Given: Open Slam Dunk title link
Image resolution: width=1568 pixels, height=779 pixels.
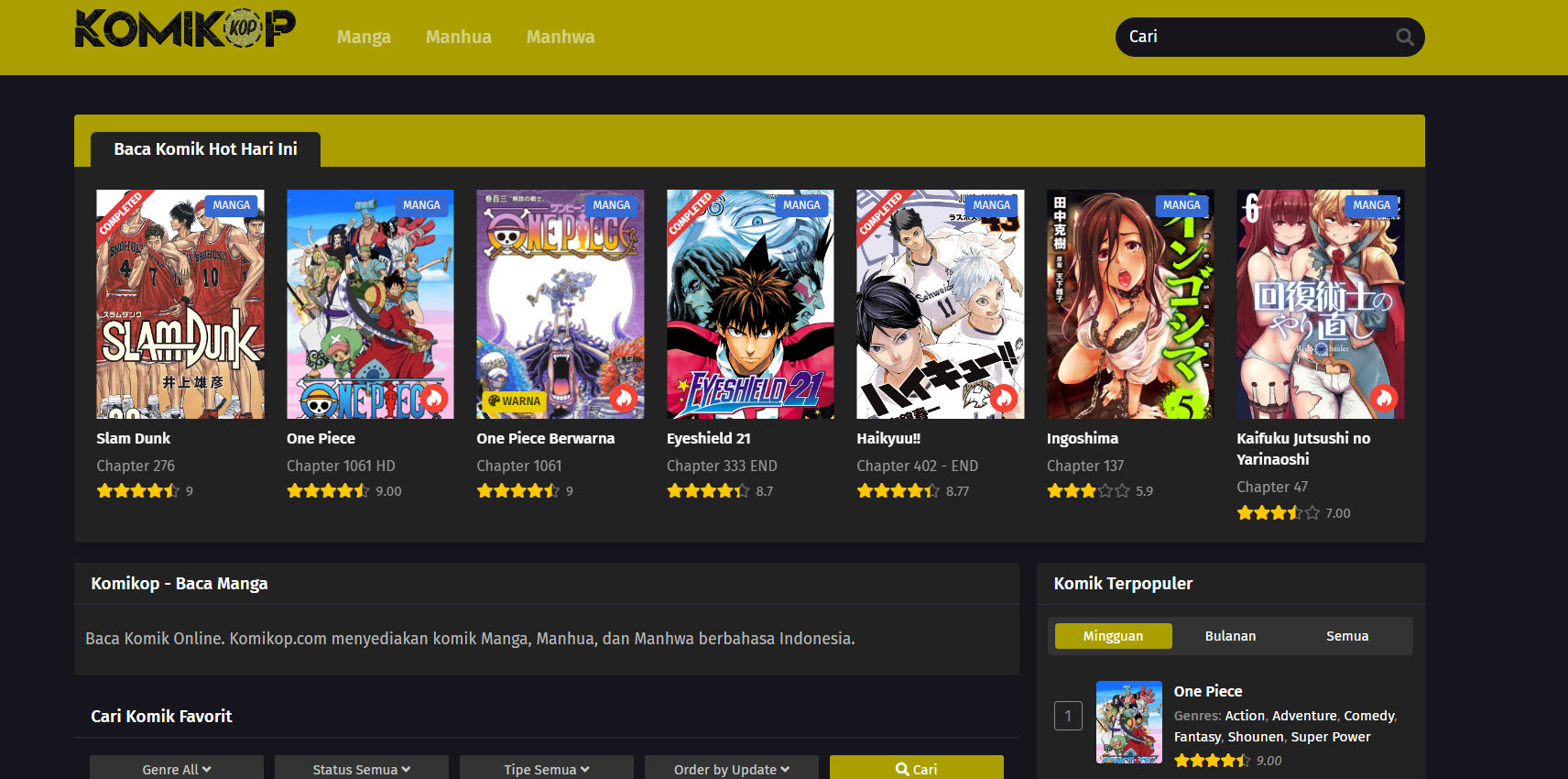Looking at the screenshot, I should (134, 438).
